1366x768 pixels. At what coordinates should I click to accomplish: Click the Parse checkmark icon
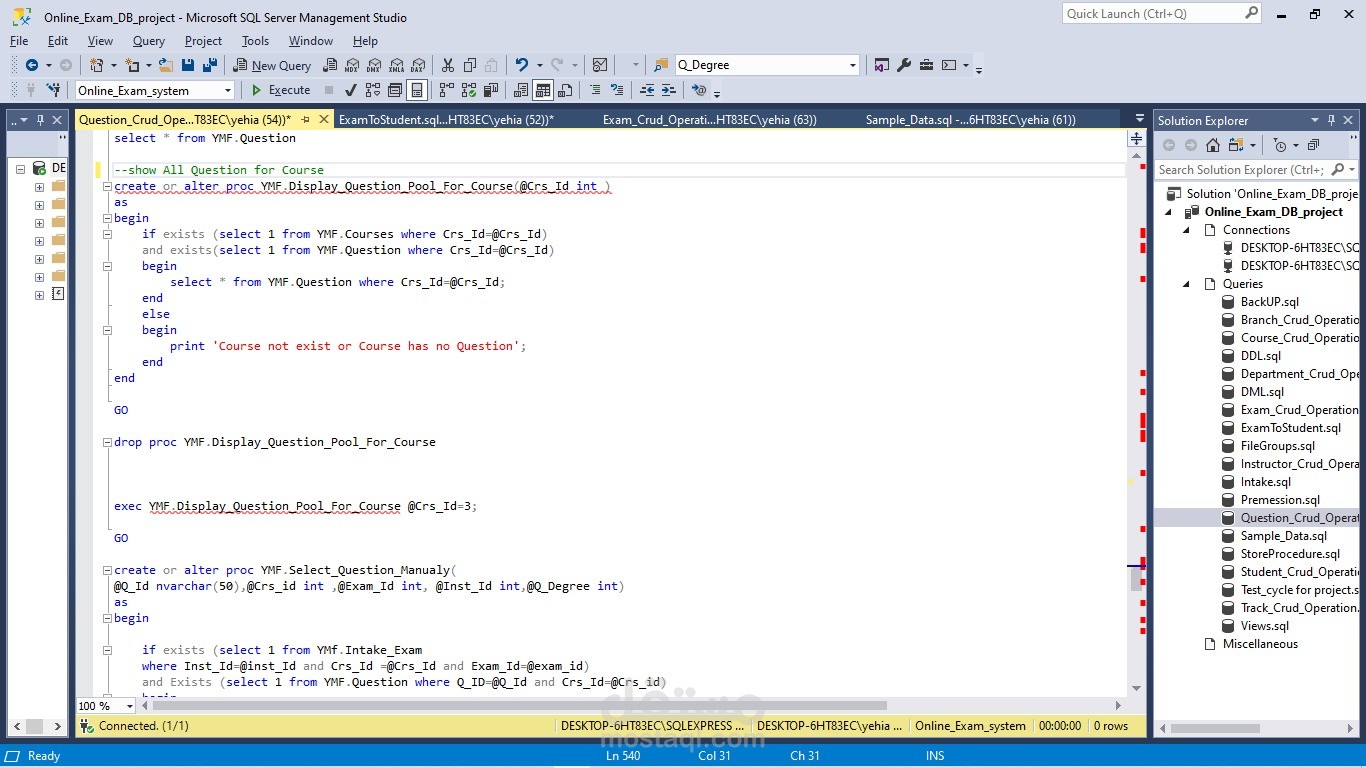(x=350, y=90)
